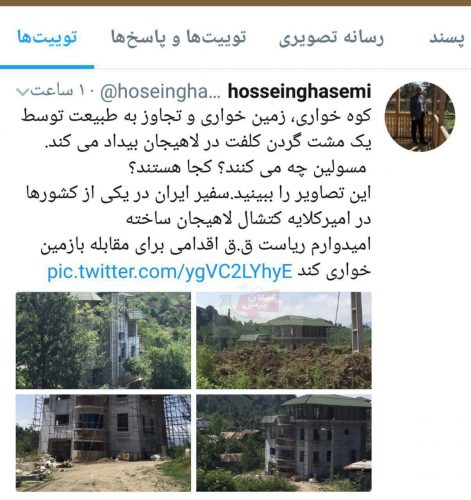Click the tweet line mentioning سفیر ایران
The height and width of the screenshot is (500, 471).
[x=198, y=194]
